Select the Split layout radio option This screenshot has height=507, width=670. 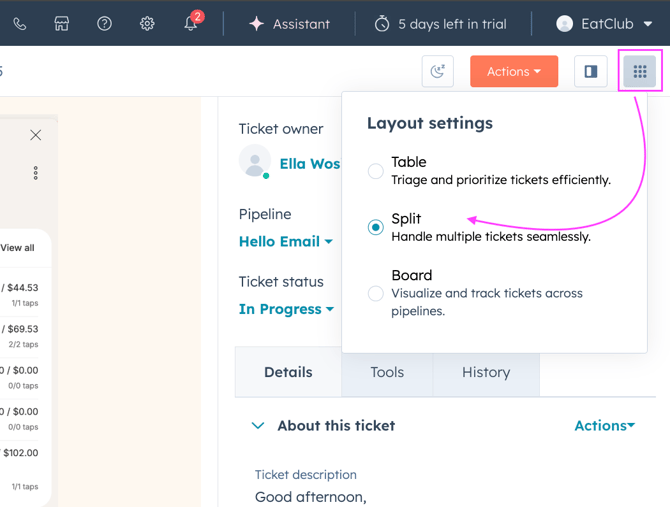pos(376,227)
